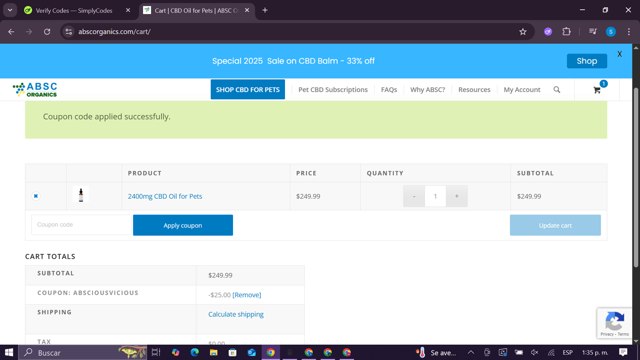
Task: Open the Chrome three-dot menu
Action: [629, 31]
